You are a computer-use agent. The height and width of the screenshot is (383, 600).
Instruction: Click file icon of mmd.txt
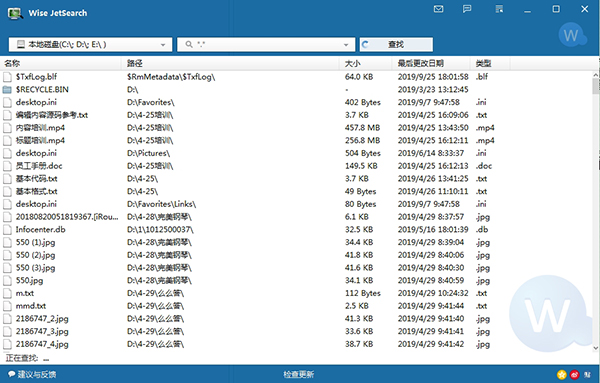tap(7, 306)
